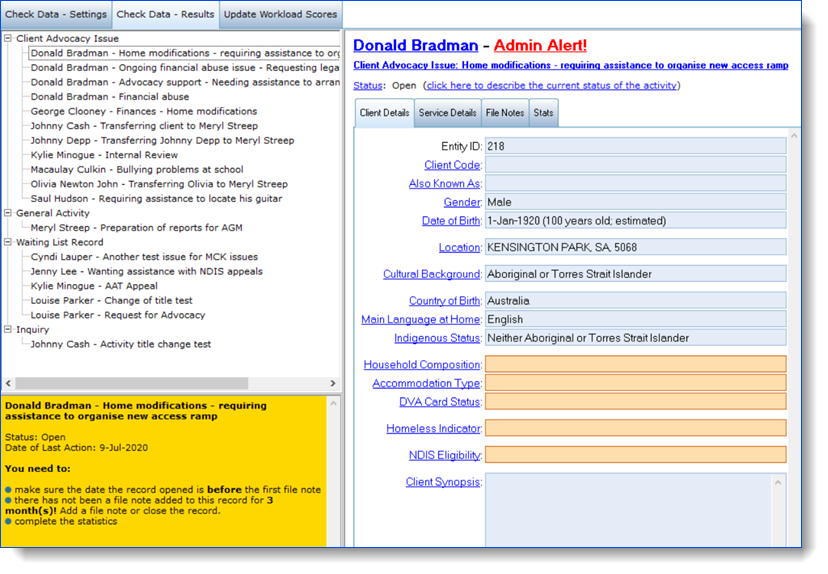Open the Client Advocacy Issue Home modifications link

(x=571, y=65)
